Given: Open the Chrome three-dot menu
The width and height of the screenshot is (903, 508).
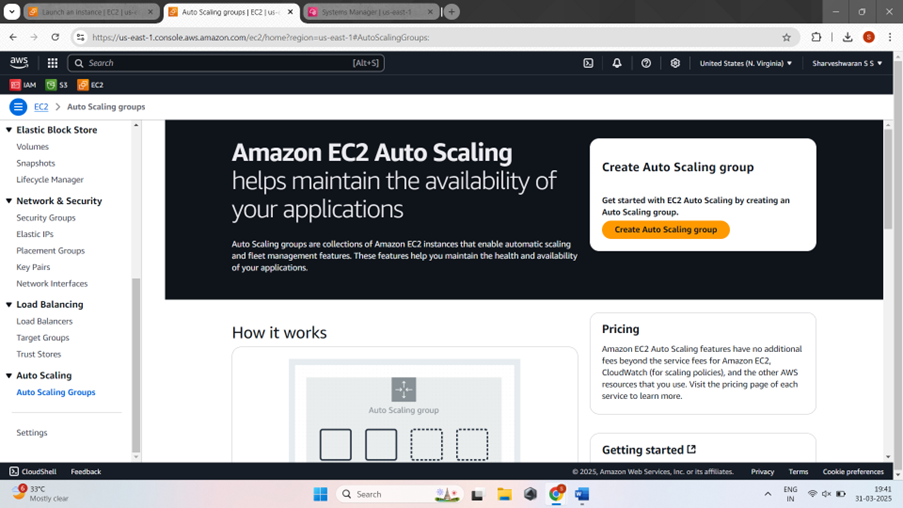Looking at the screenshot, I should 890,37.
